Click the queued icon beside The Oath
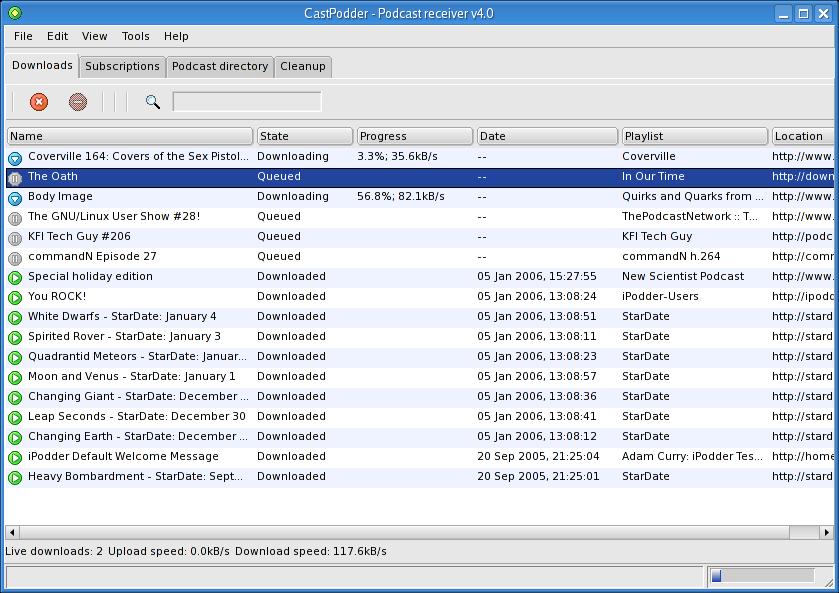The height and width of the screenshot is (593, 839). (x=15, y=177)
